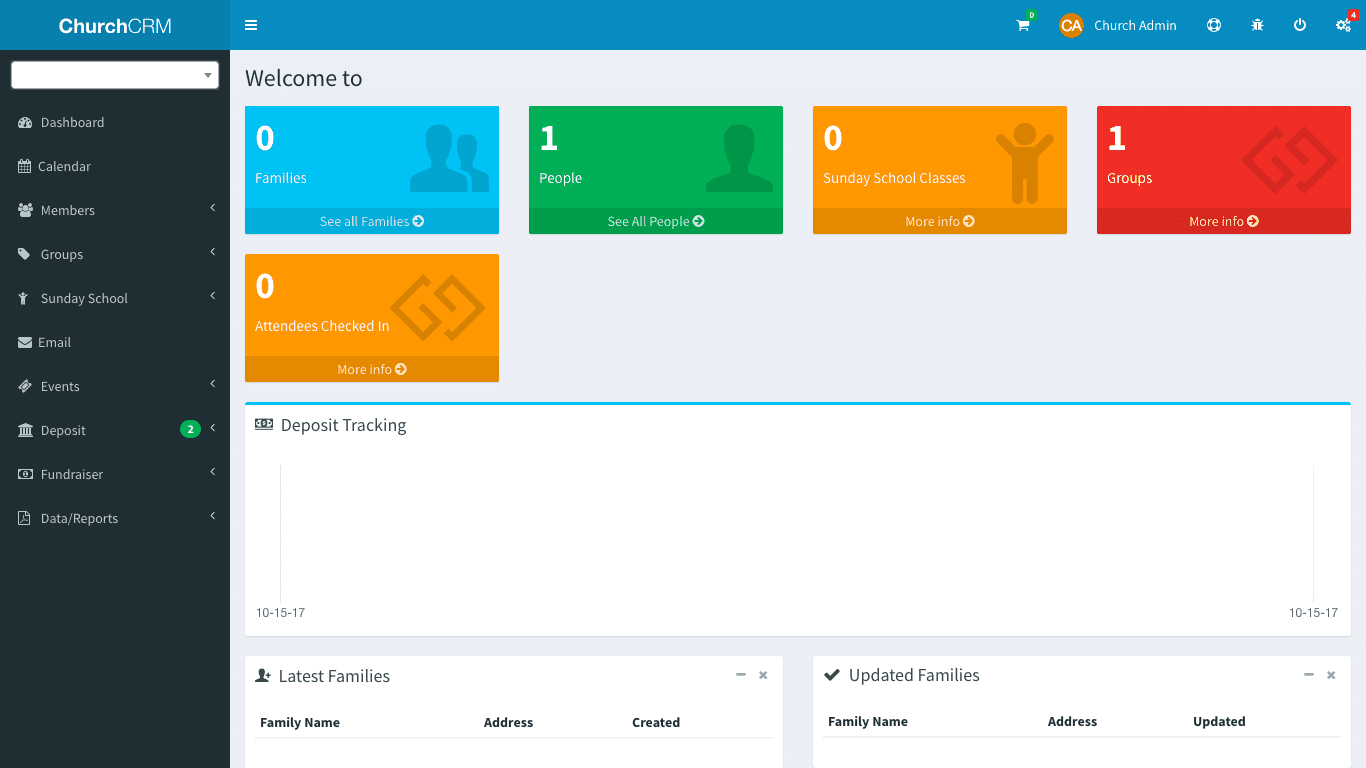Collapse the Updated Families panel
Viewport: 1366px width, 768px height.
(x=1309, y=675)
